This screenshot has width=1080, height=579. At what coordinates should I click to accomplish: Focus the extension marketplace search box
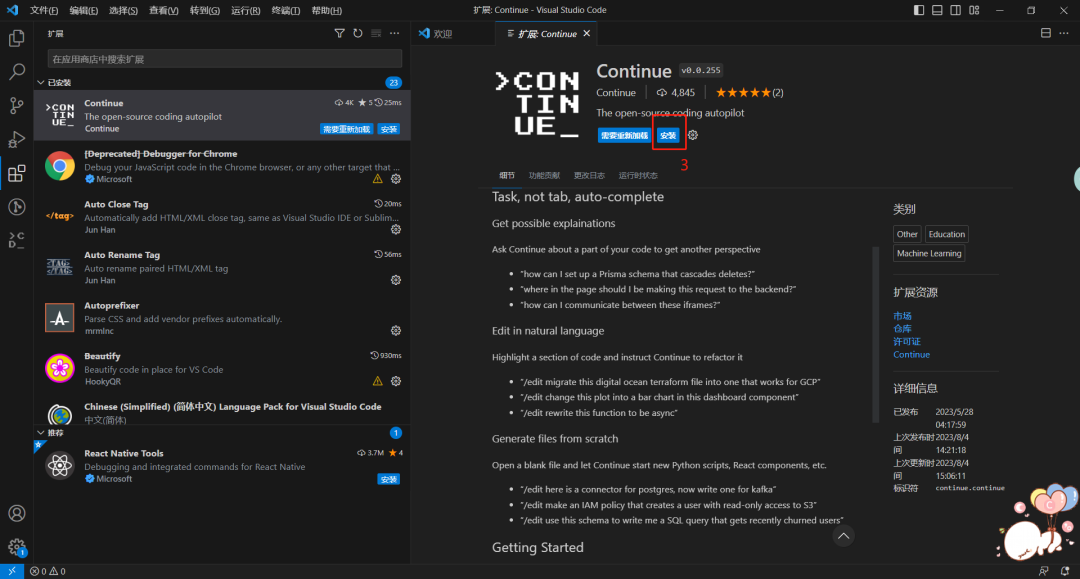224,59
